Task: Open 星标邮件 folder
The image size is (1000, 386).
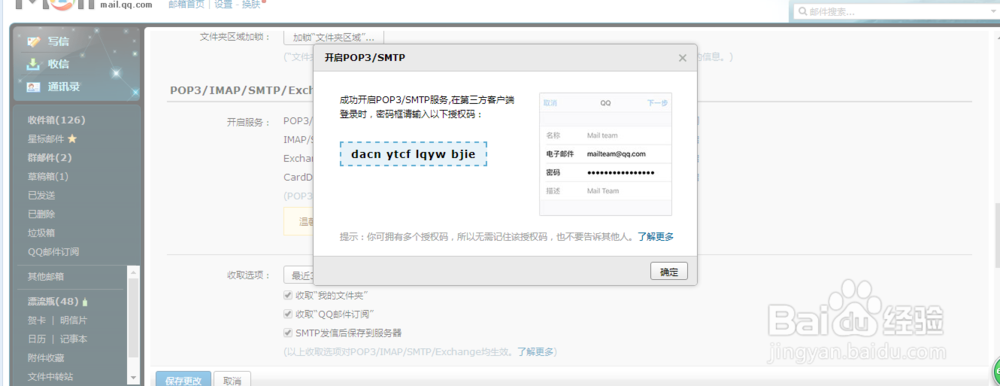Action: (47, 138)
